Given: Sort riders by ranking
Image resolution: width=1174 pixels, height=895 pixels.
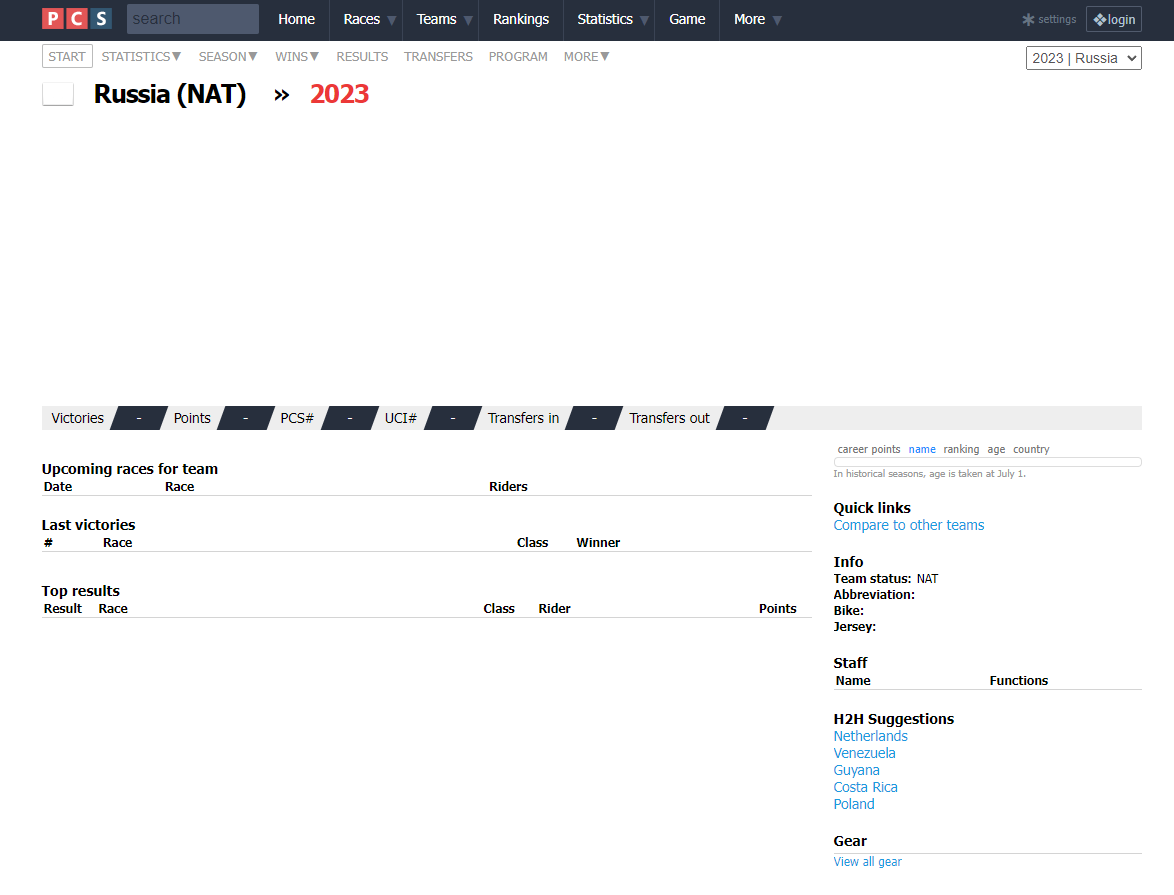Looking at the screenshot, I should (961, 449).
